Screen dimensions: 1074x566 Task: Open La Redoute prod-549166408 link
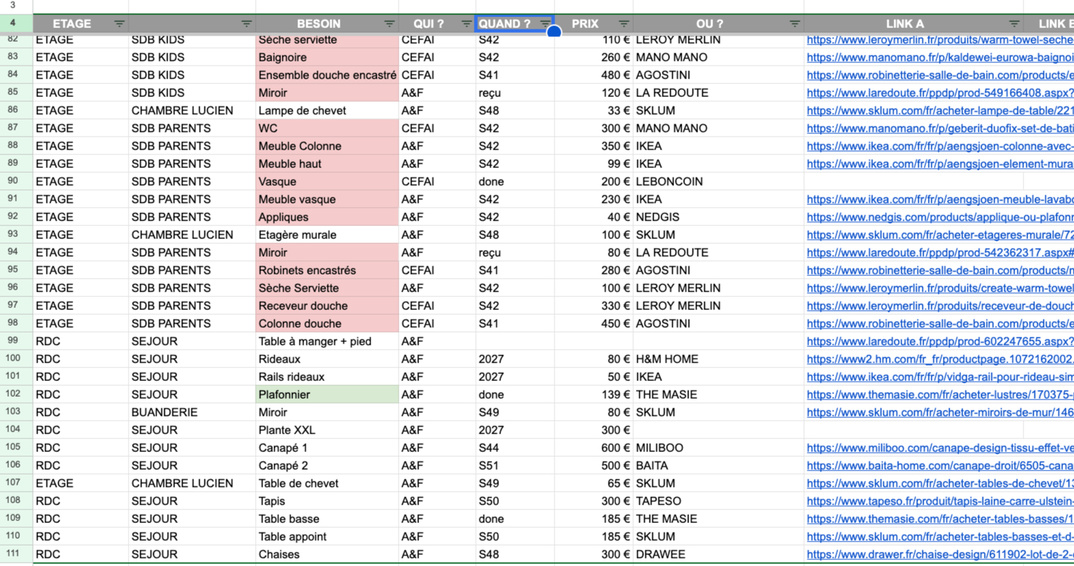(x=940, y=93)
